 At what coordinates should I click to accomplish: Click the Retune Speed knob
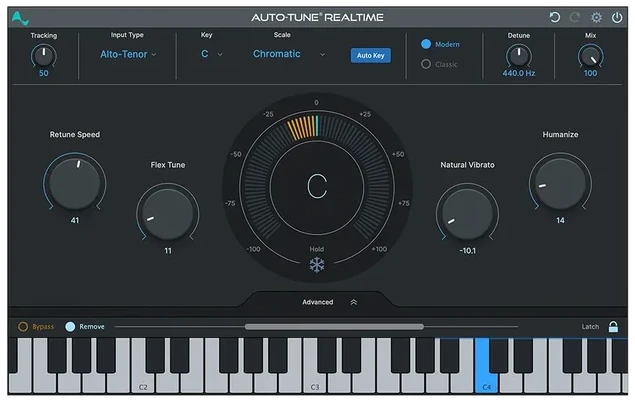pos(75,183)
